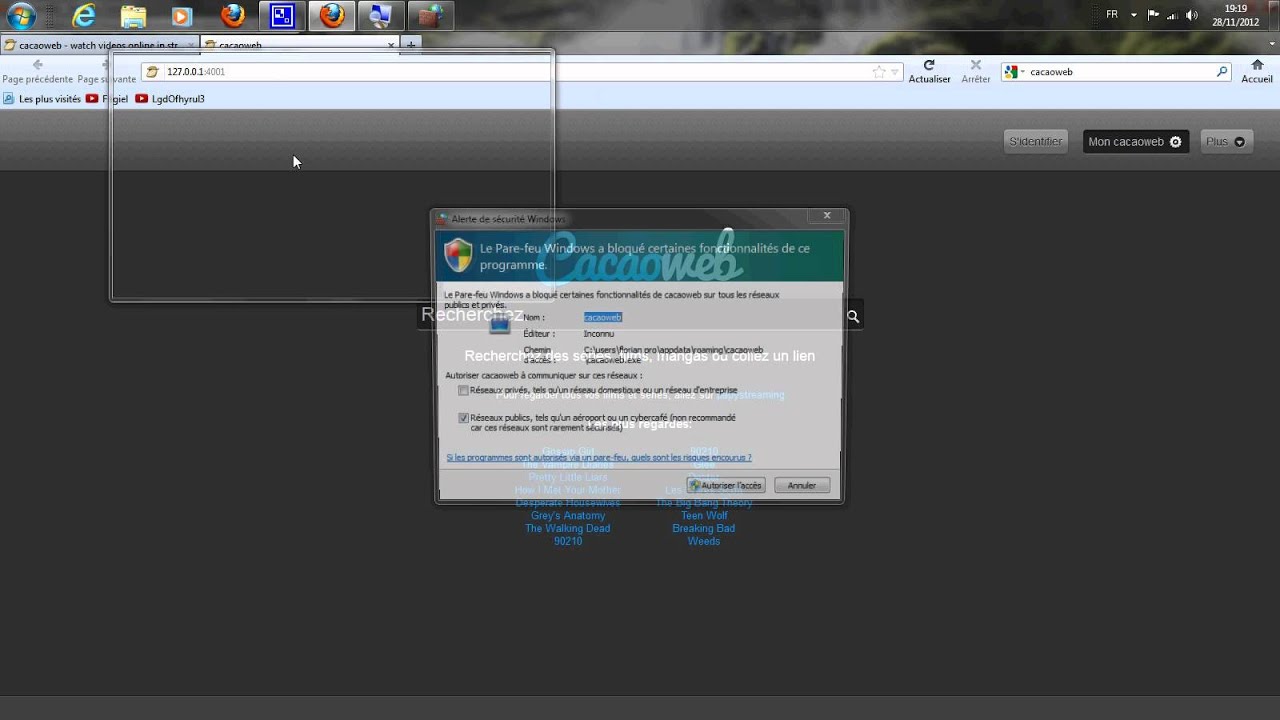Open the LgdOfhyrul3 YouTube bookmark

point(170,99)
